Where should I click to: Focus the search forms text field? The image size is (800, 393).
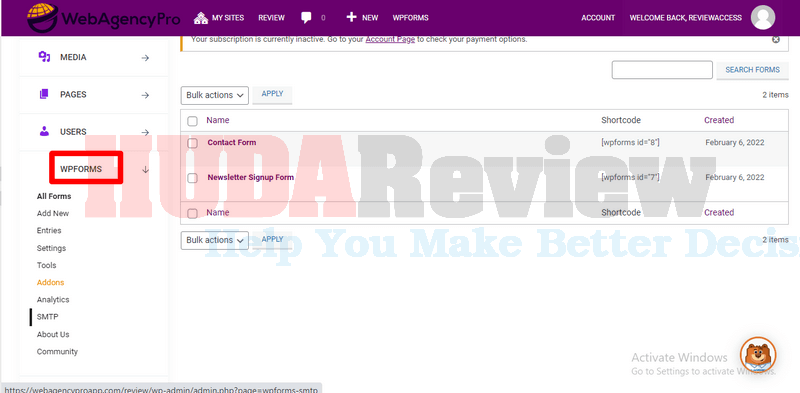(662, 70)
